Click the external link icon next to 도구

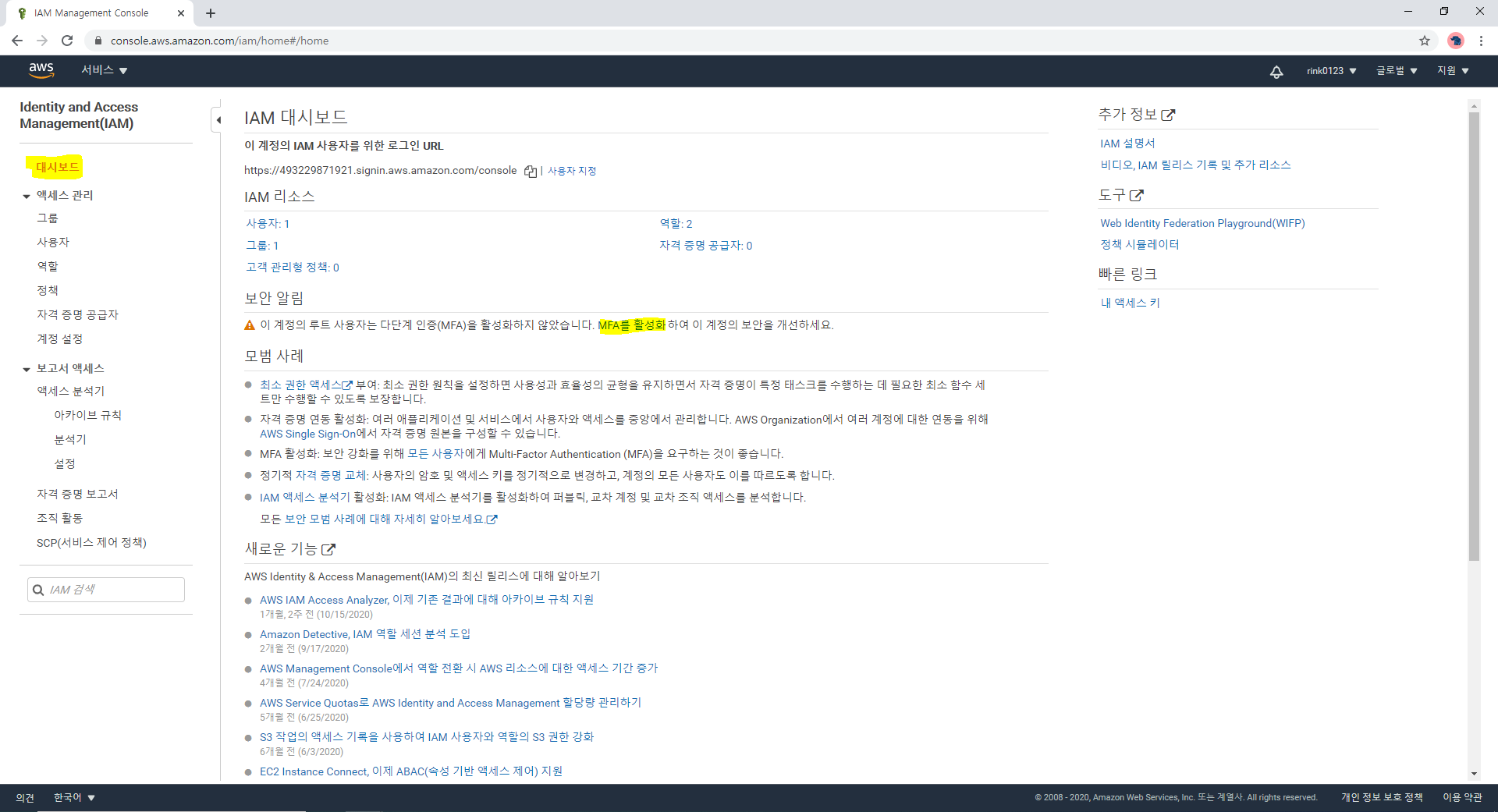point(1137,195)
